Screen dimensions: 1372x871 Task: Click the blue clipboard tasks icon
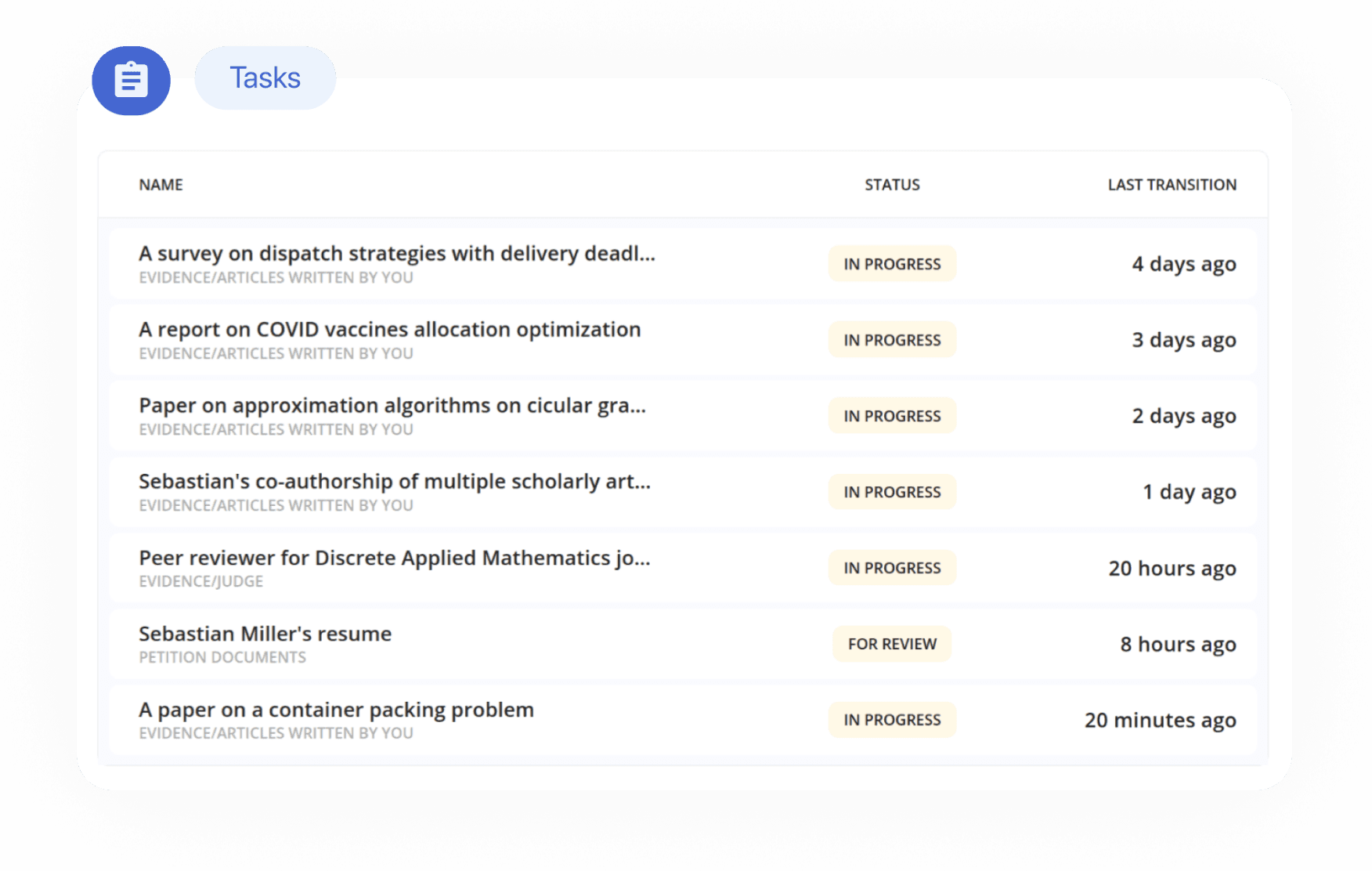pyautogui.click(x=131, y=80)
